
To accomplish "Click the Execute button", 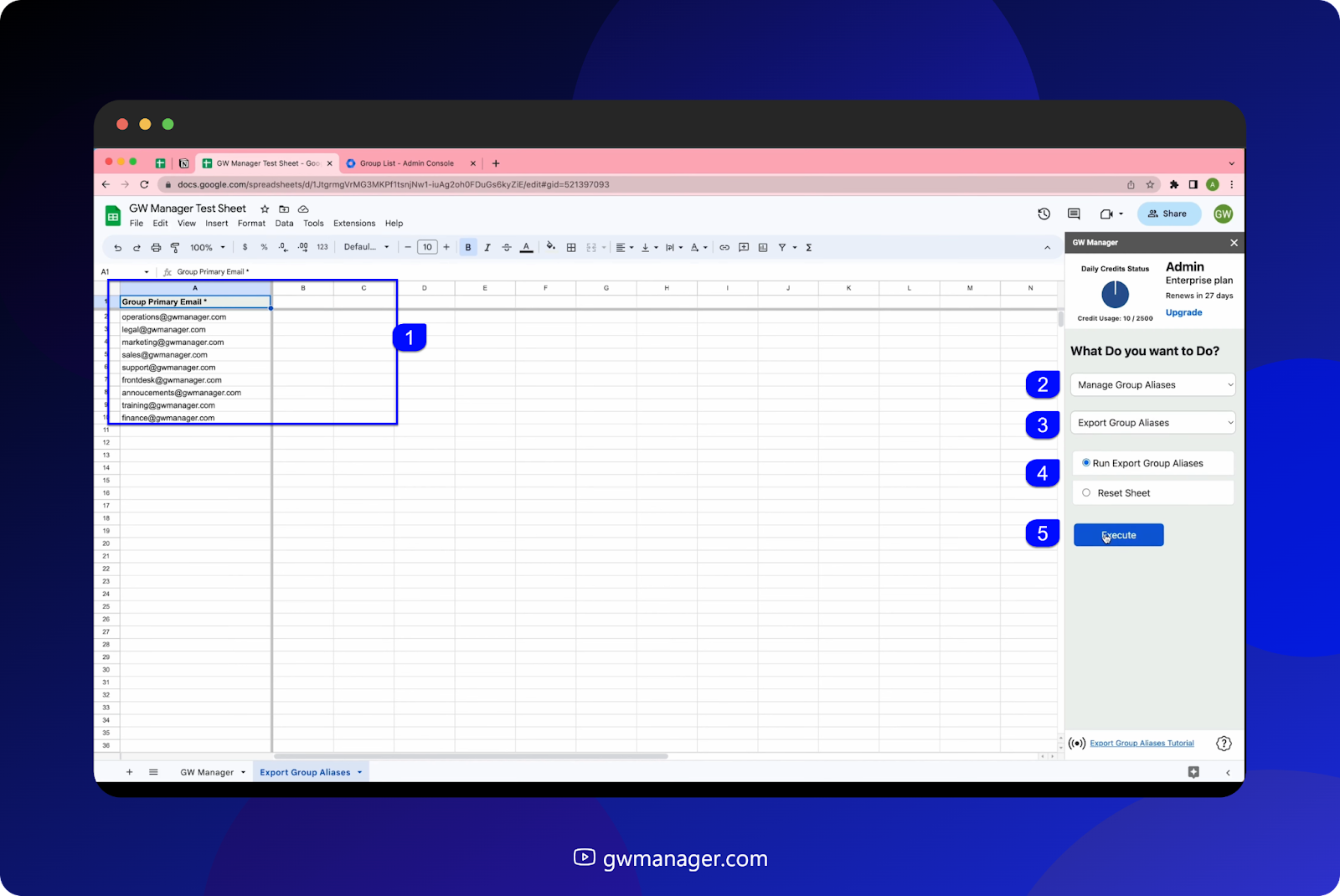I will (1119, 535).
